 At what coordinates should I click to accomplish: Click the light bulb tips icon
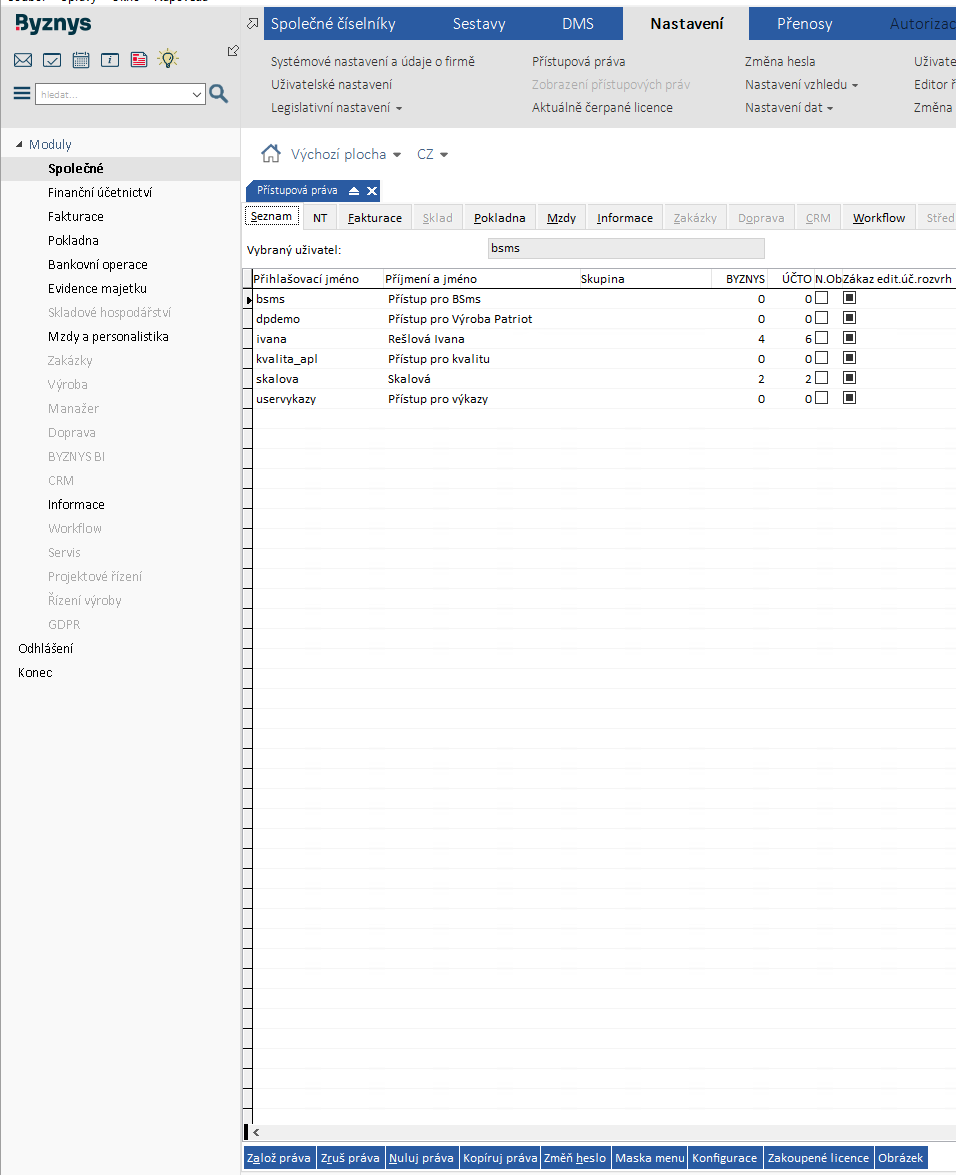[168, 59]
